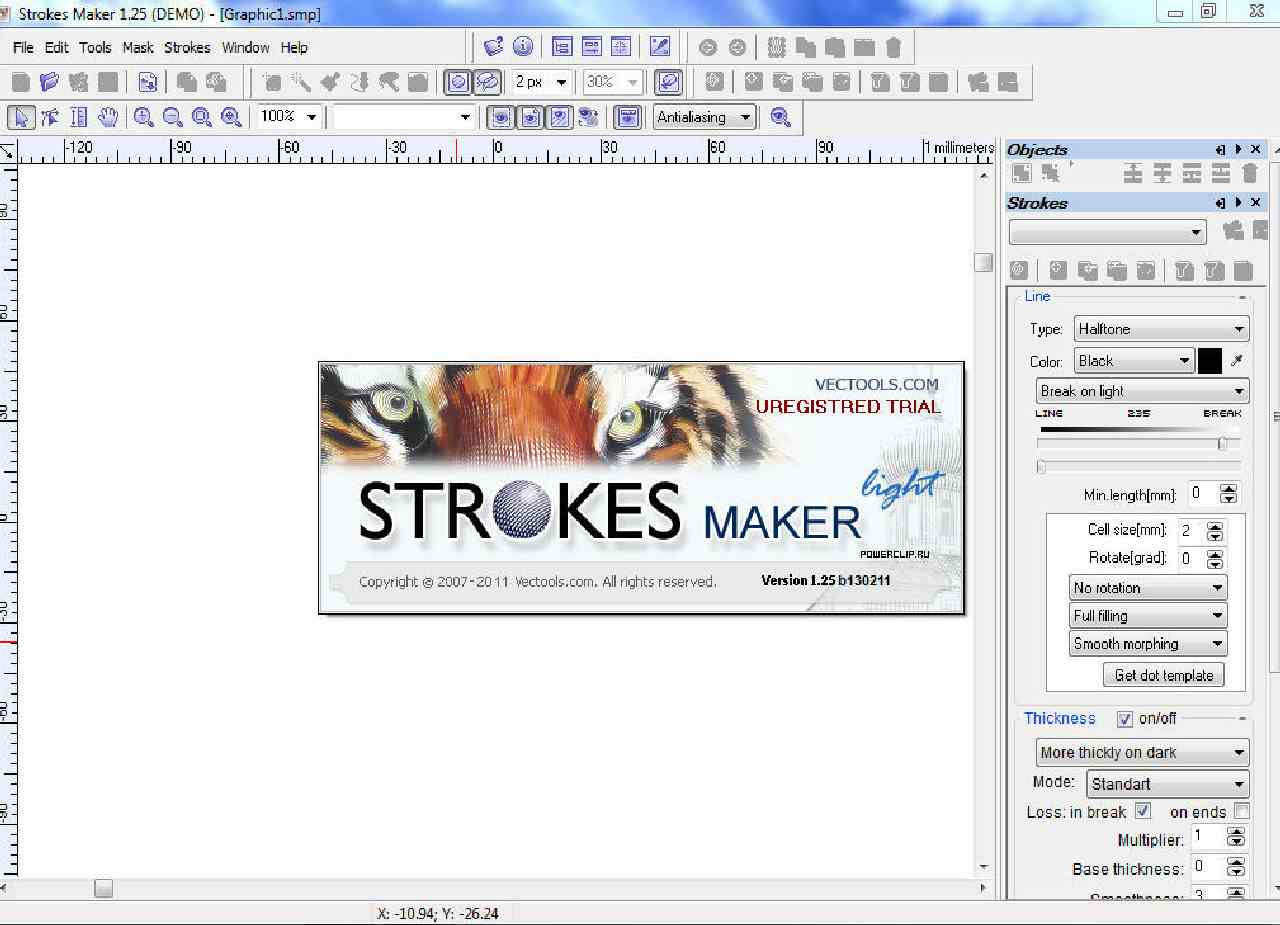Open the Edit menu
Image resolution: width=1280 pixels, height=925 pixels.
coord(57,47)
